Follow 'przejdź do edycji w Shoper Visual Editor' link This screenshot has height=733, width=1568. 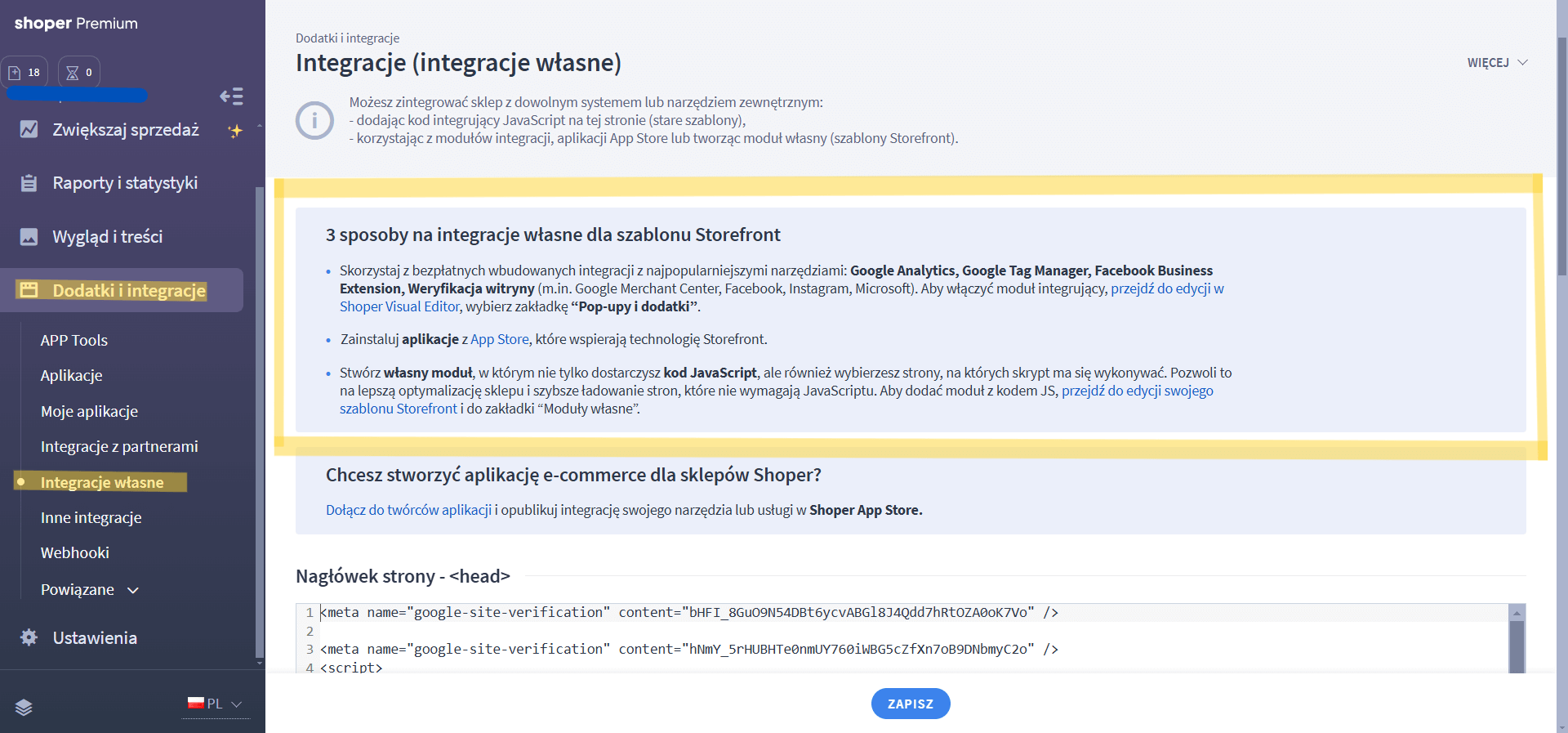(1167, 288)
